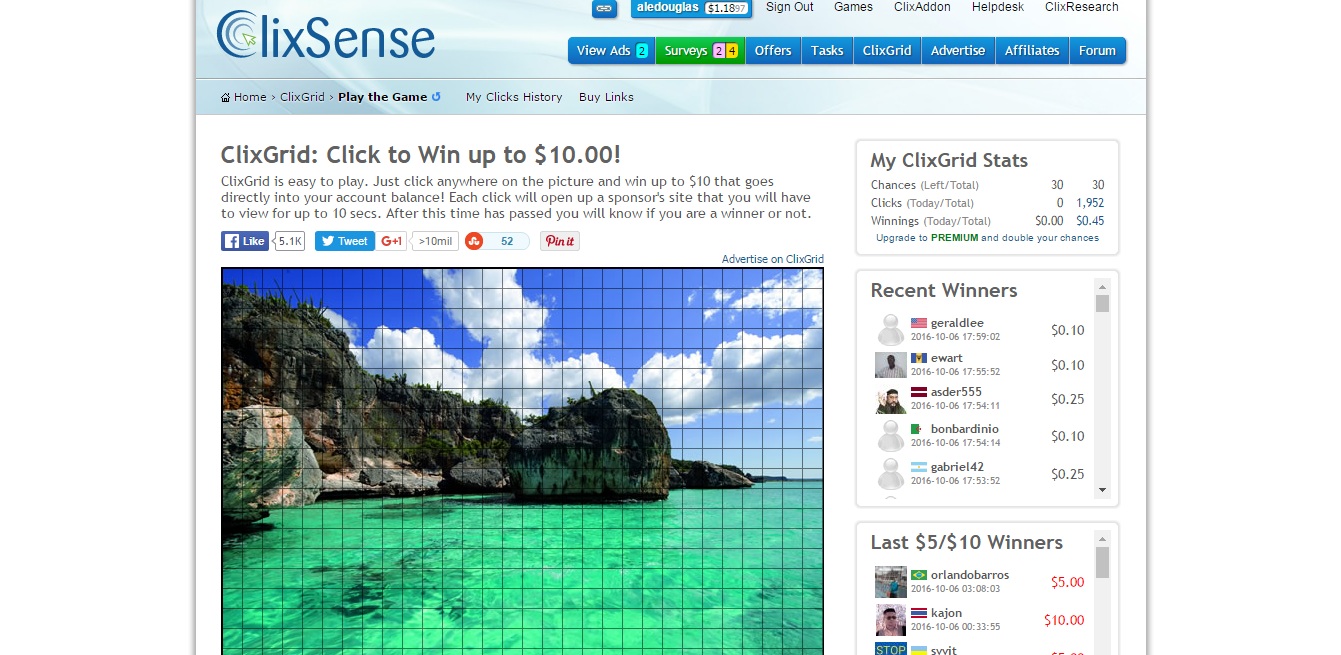Open orlandobarros winner avatar
The height and width of the screenshot is (655, 1341).
click(890, 582)
